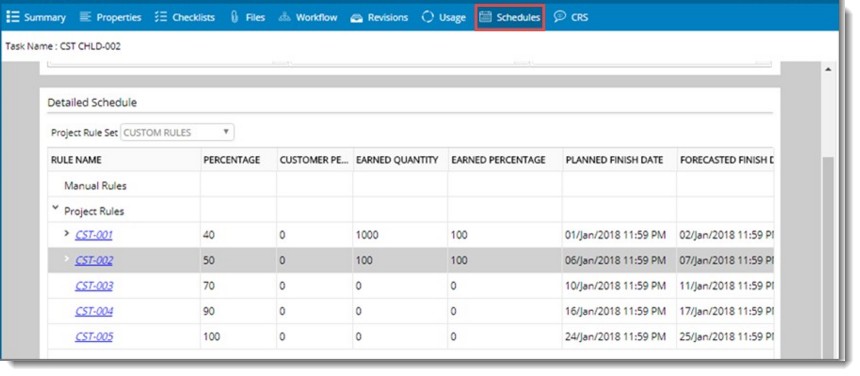
Task: Open the CST-005 rule link
Action: pyautogui.click(x=94, y=336)
